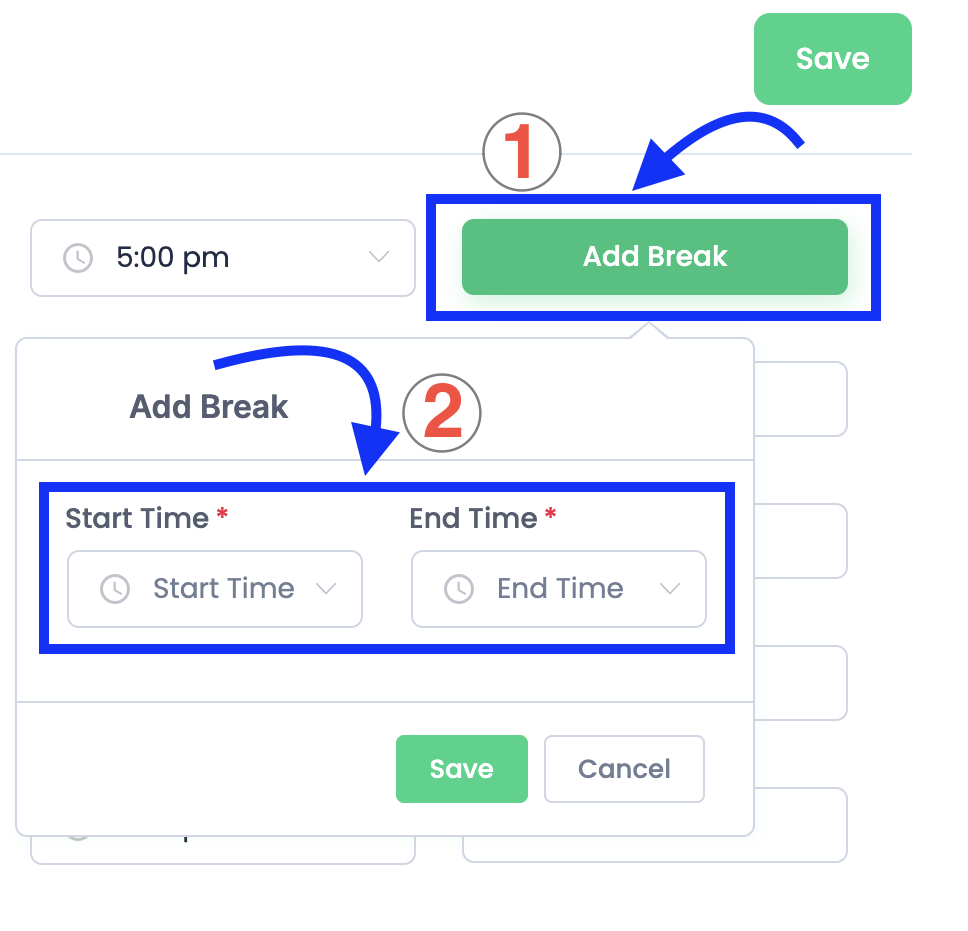The height and width of the screenshot is (931, 968).
Task: Open the Start Time dropdown chevron
Action: pos(326,589)
